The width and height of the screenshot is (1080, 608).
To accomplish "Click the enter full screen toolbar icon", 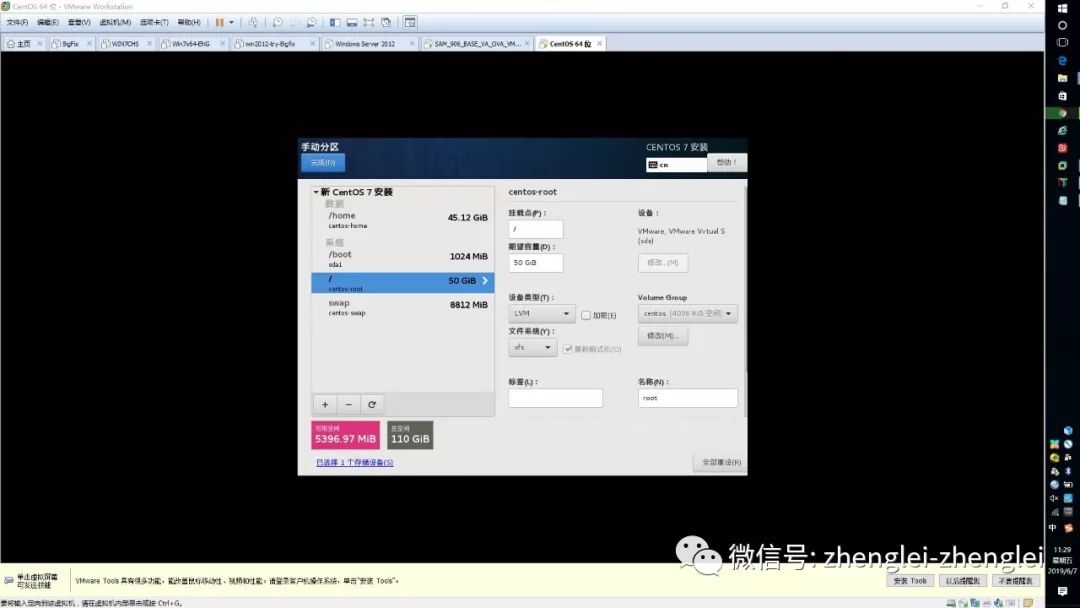I will (x=368, y=23).
